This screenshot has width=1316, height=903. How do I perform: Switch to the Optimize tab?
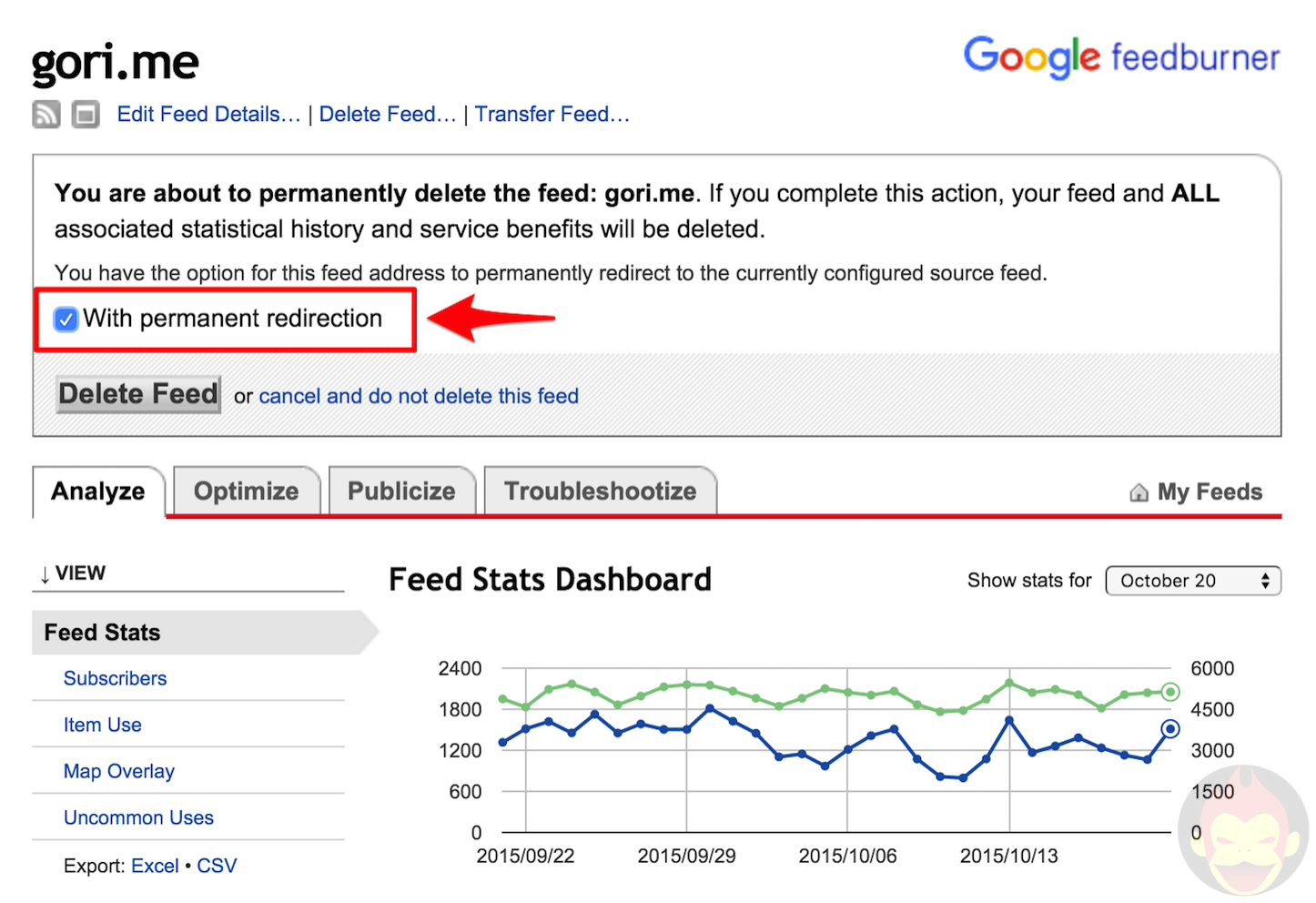click(x=246, y=492)
